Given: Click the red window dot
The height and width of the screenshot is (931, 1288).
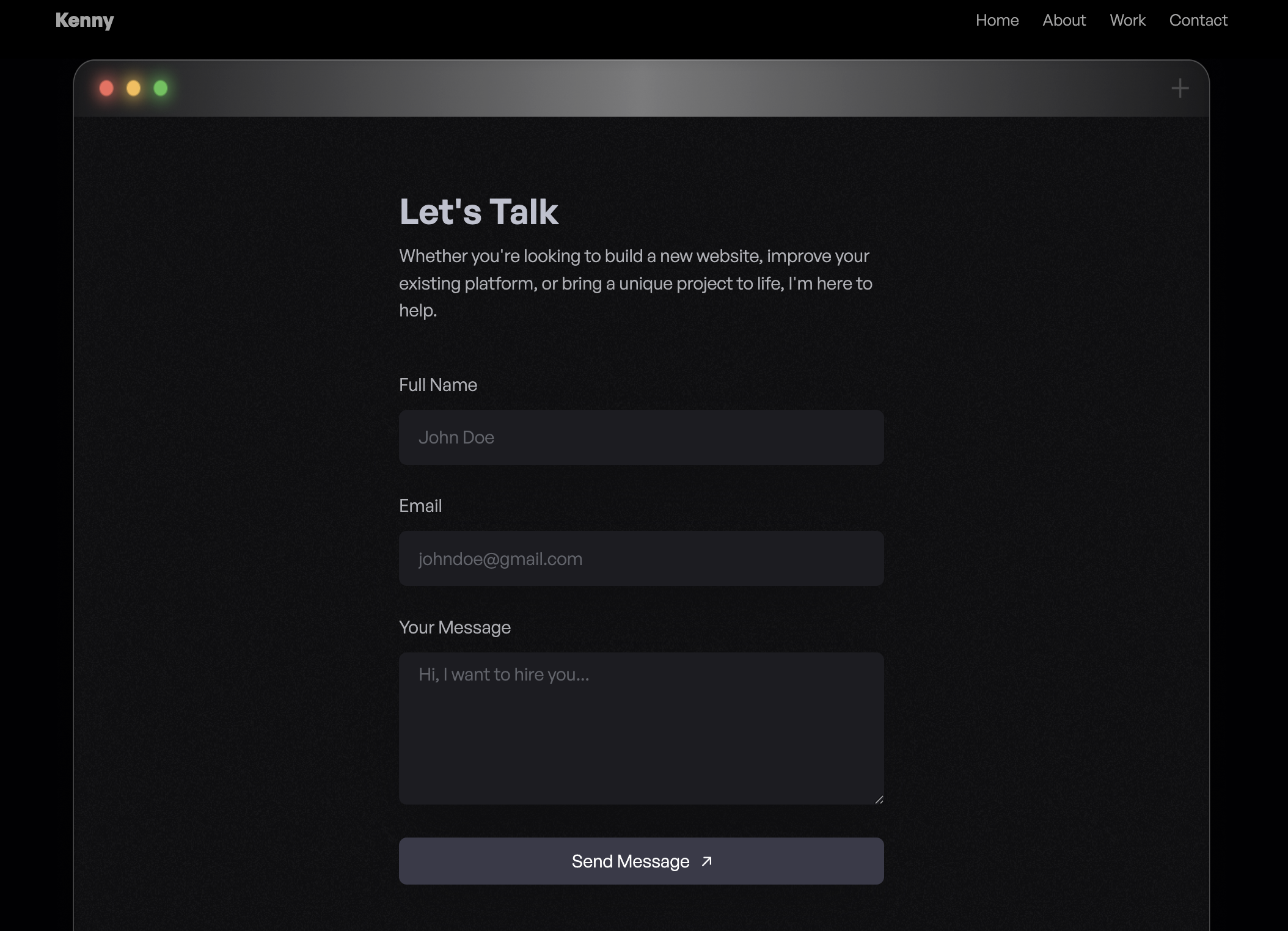Looking at the screenshot, I should click(x=106, y=89).
